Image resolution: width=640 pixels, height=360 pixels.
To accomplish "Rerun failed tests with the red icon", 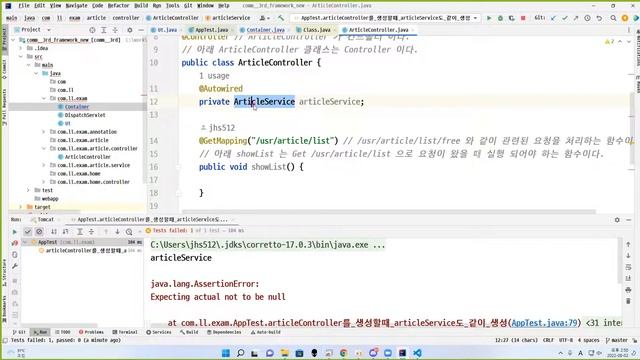I will click(x=15, y=243).
